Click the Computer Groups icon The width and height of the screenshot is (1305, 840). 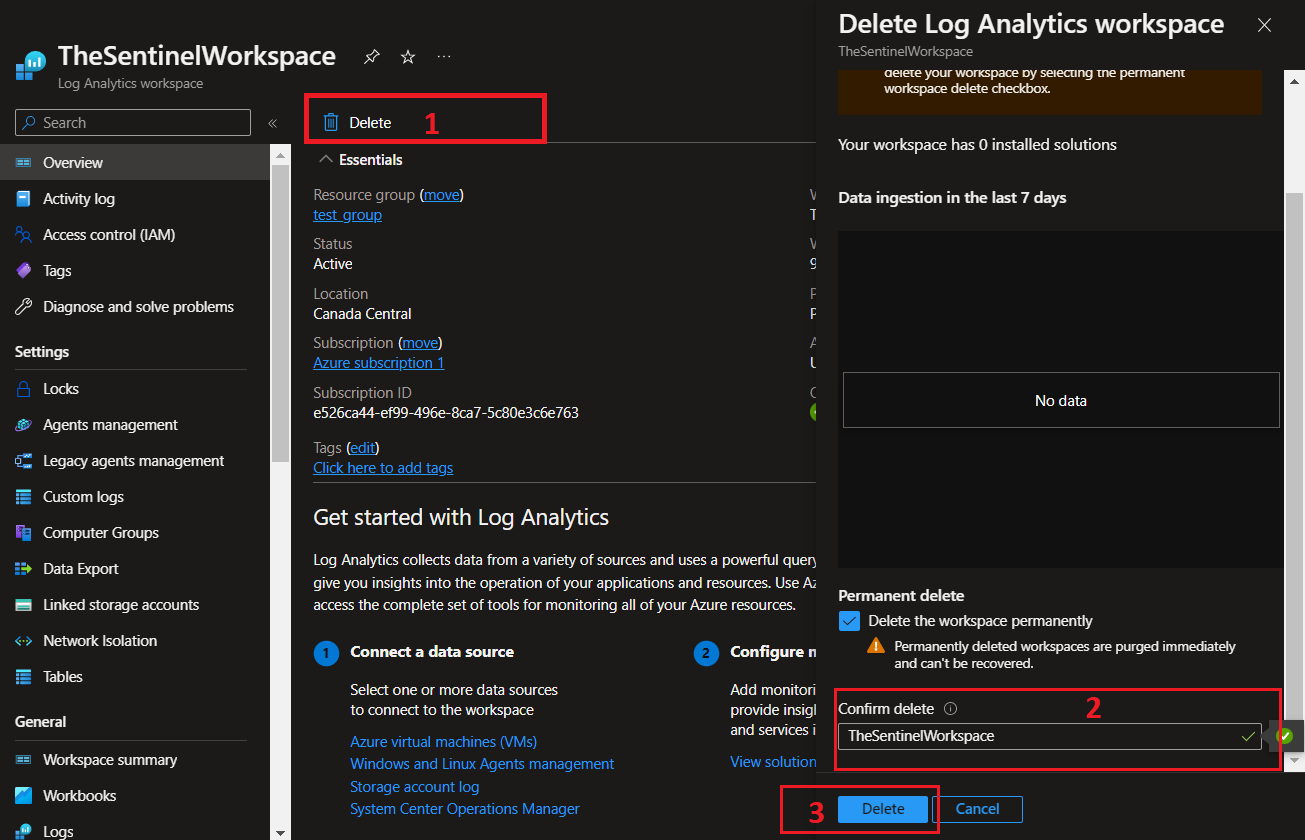23,532
